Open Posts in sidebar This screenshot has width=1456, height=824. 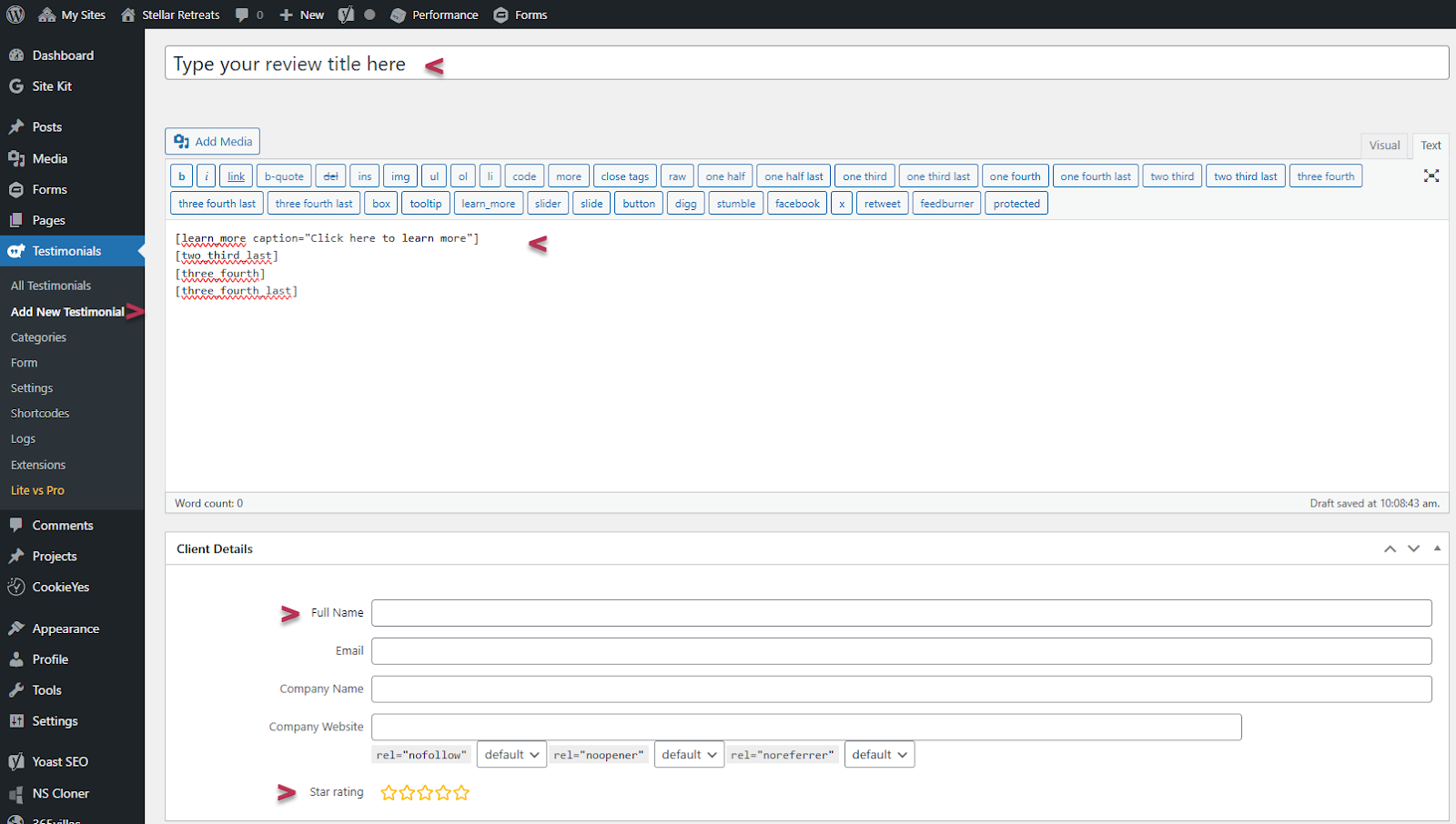pos(72,127)
